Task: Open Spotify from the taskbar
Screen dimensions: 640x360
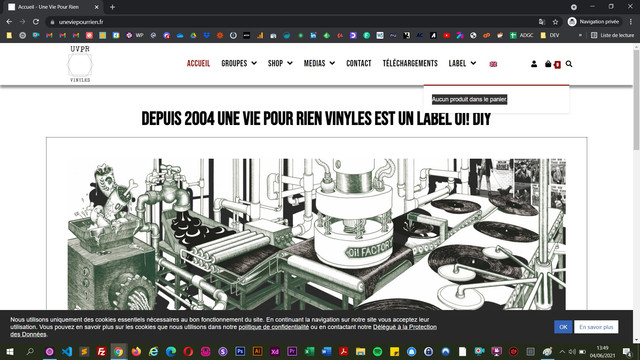Action: point(378,351)
